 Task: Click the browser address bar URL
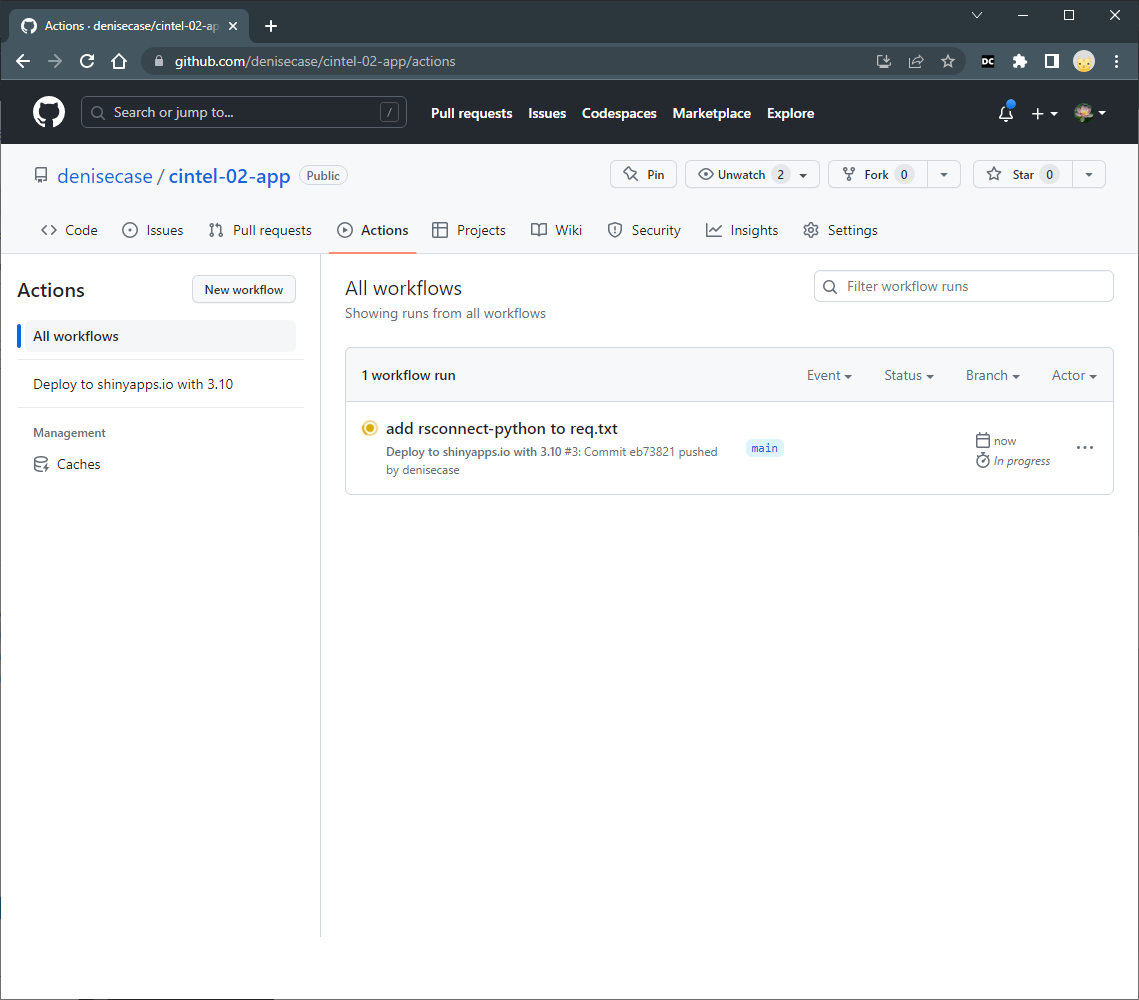pyautogui.click(x=315, y=62)
